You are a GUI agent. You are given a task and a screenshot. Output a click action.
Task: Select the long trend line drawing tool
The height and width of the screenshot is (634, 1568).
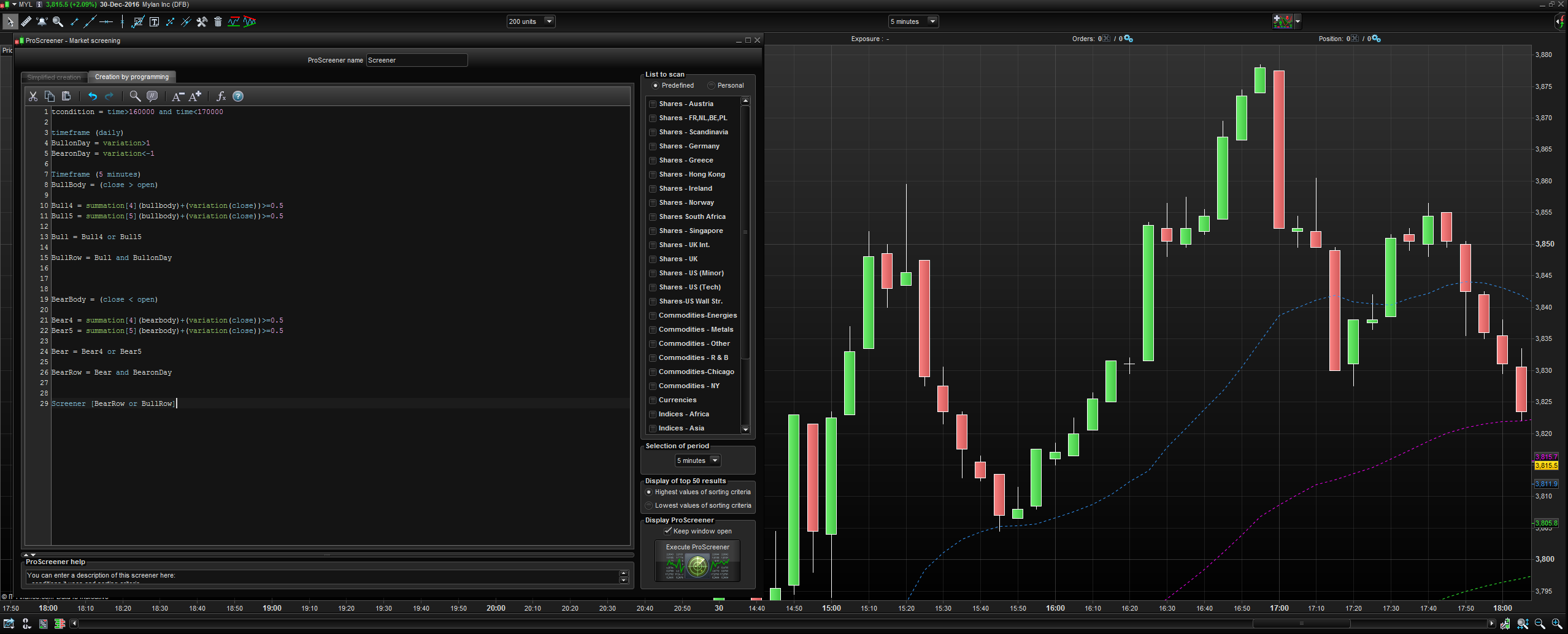(x=90, y=21)
